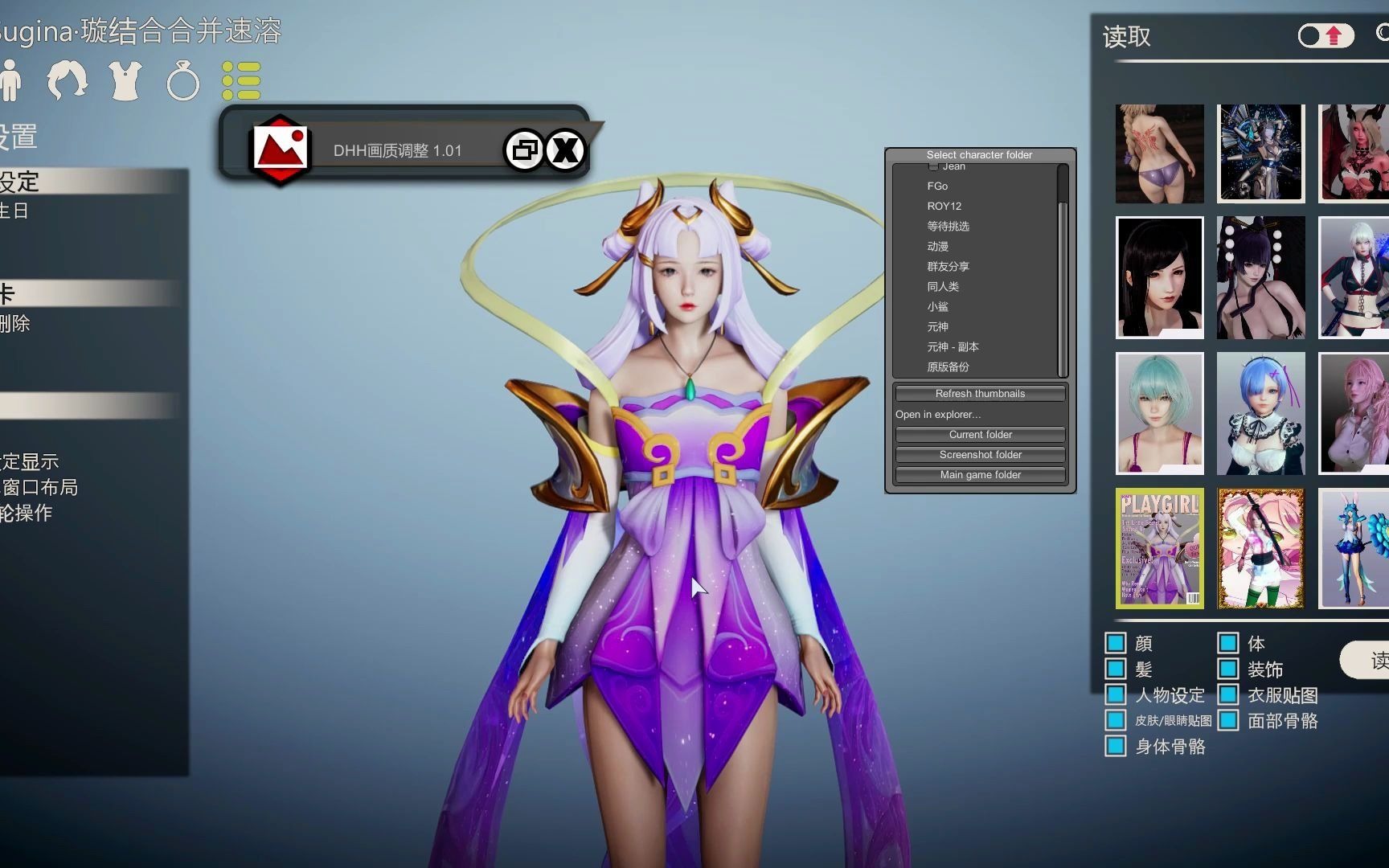
Task: Select the sci-fi armor character card
Action: point(1260,154)
